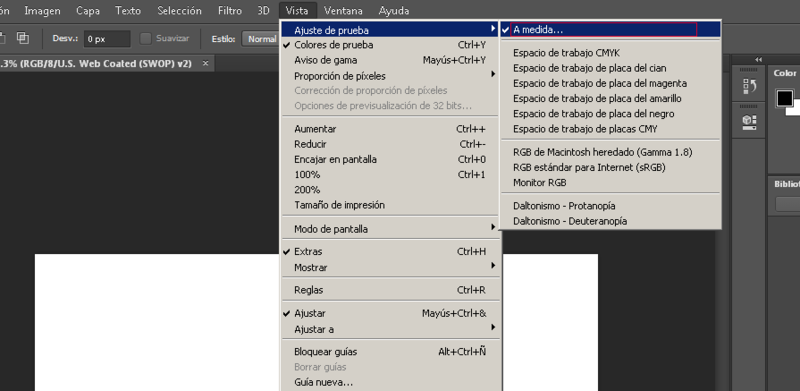Viewport: 800px width, 391px height.
Task: Close the open Vista menu
Action: pos(297,10)
